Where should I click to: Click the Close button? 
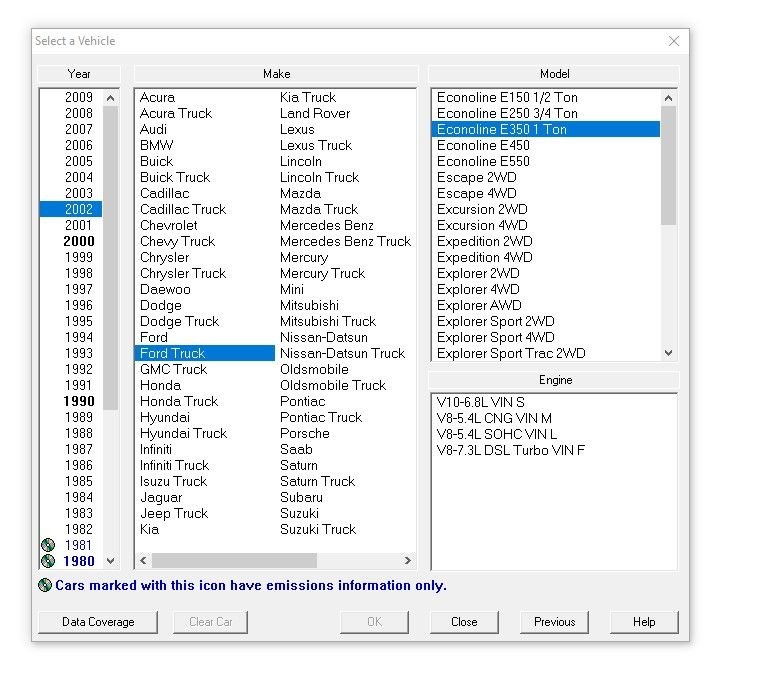click(x=464, y=622)
